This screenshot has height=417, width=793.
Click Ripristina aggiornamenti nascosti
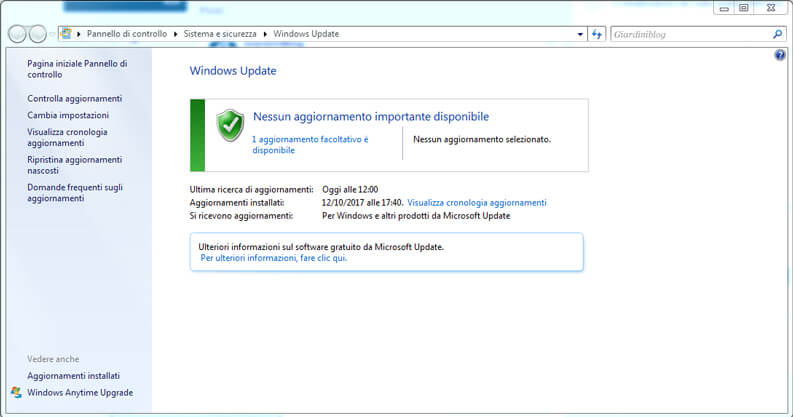[x=74, y=165]
